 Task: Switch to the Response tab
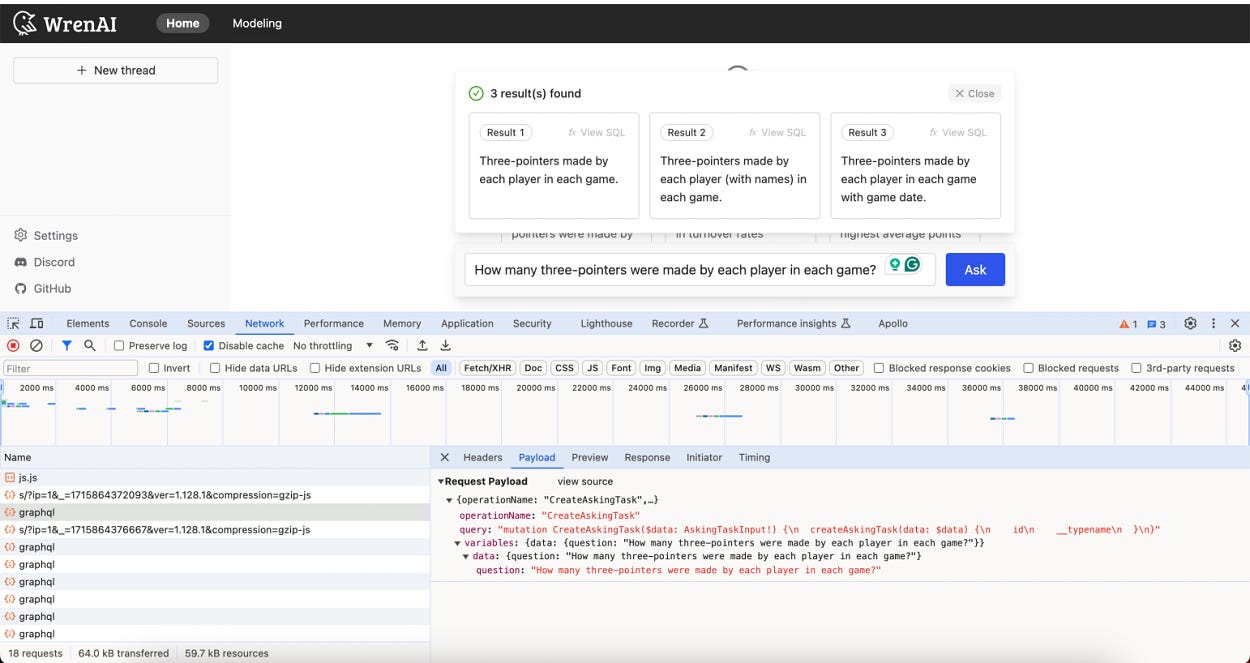[x=647, y=458]
